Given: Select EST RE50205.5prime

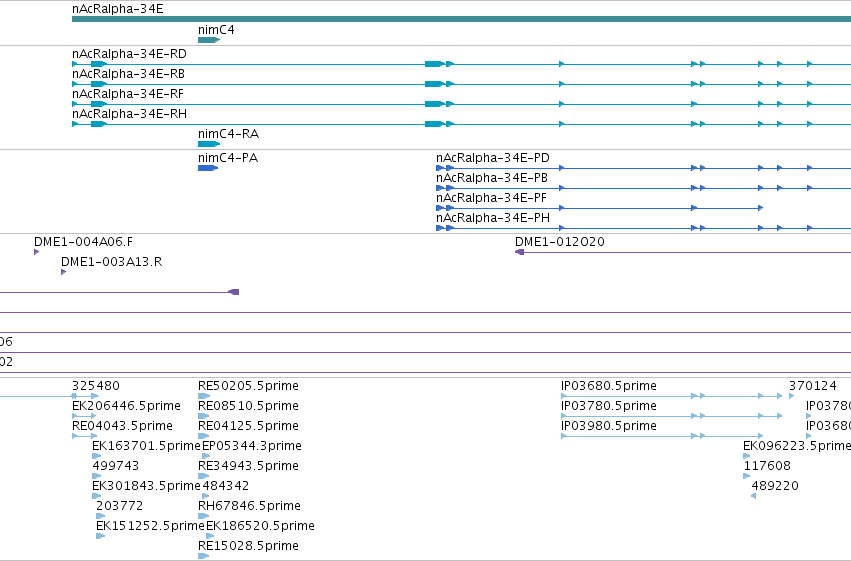Looking at the screenshot, I should coord(248,386).
